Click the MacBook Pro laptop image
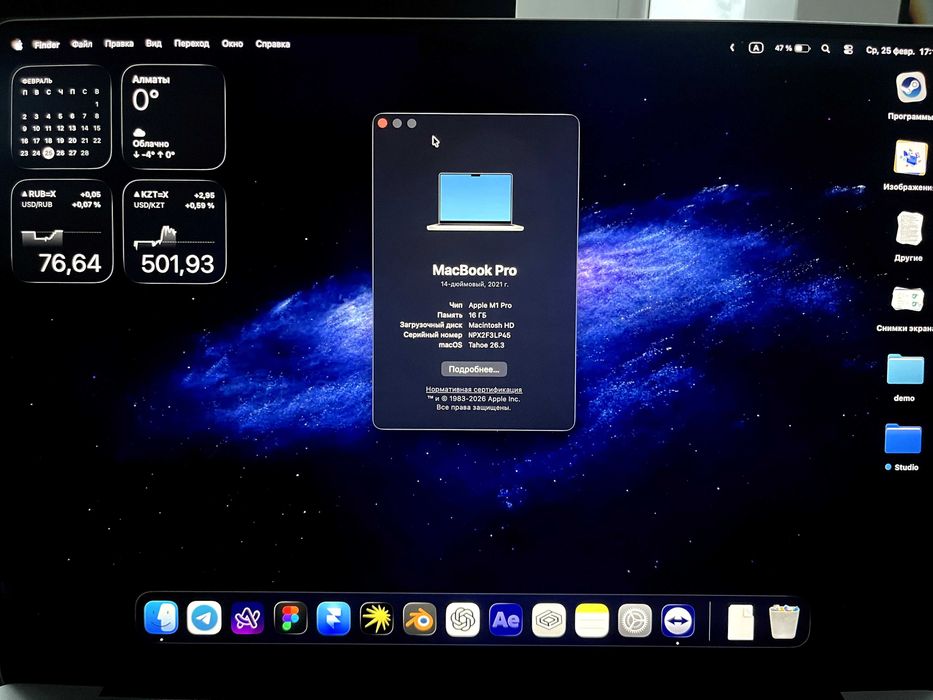 click(x=475, y=202)
